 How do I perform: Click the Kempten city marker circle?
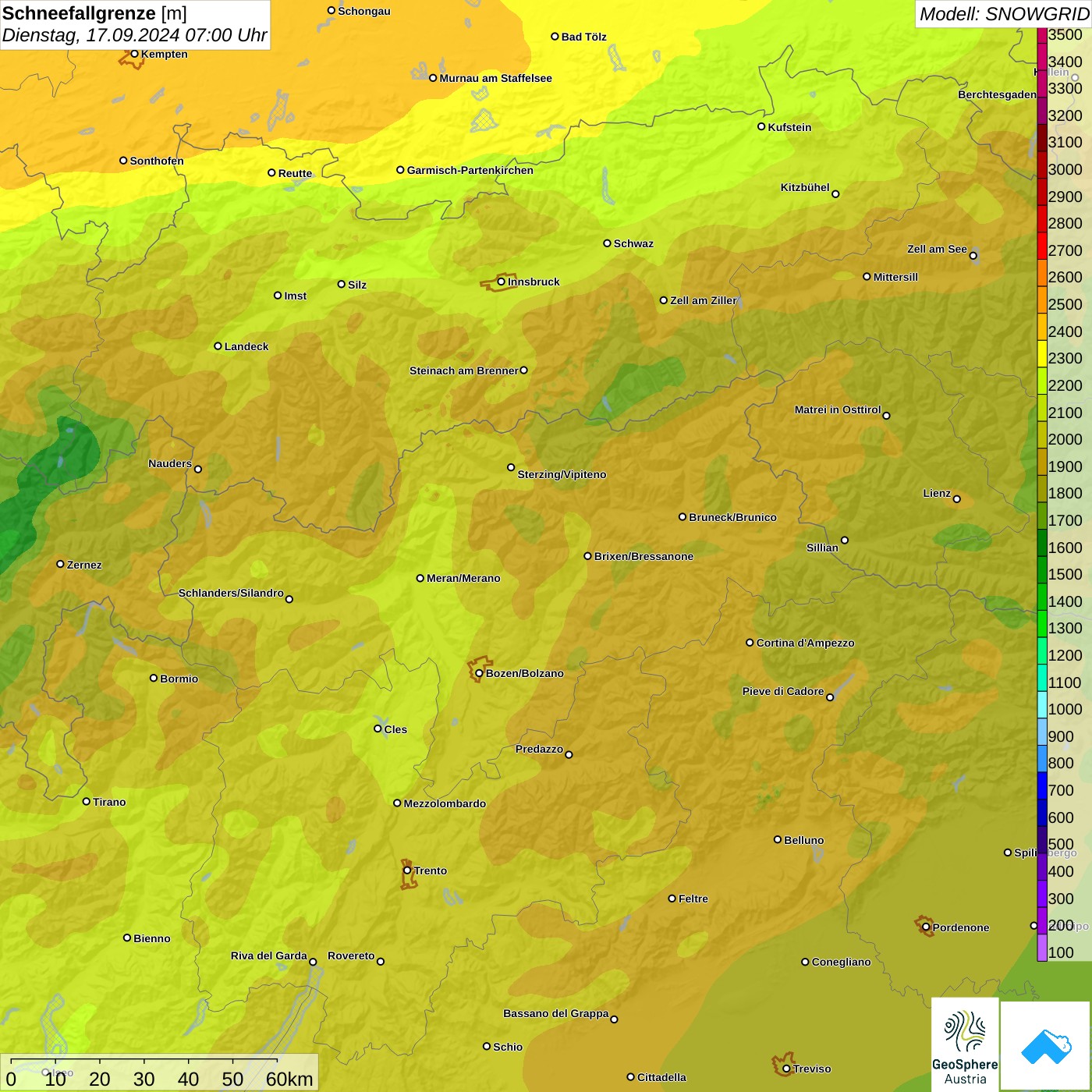(134, 54)
